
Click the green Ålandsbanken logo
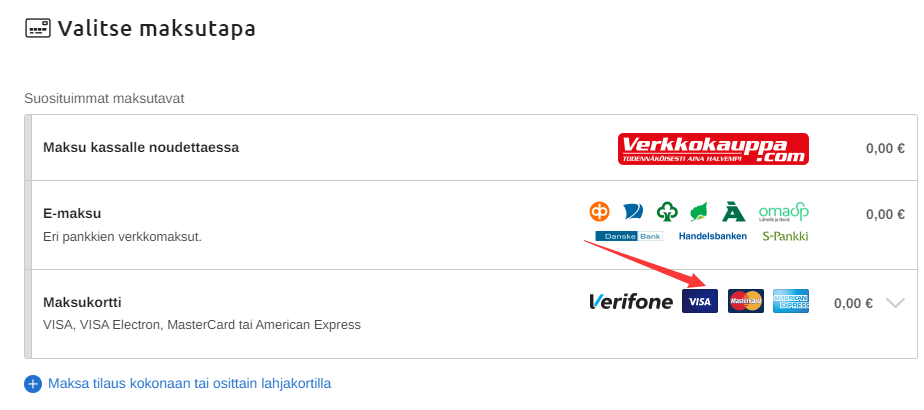[x=734, y=212]
